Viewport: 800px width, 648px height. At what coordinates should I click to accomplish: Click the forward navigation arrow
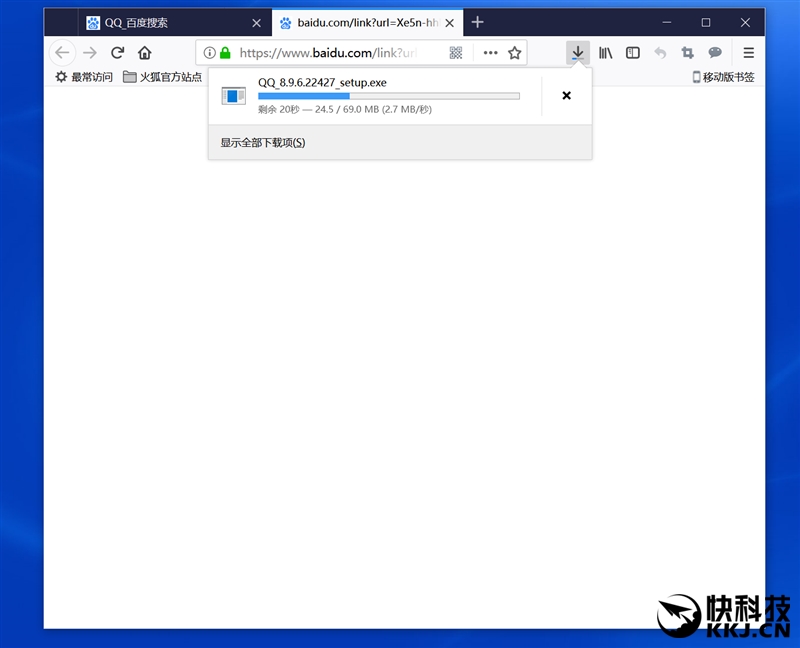(90, 53)
